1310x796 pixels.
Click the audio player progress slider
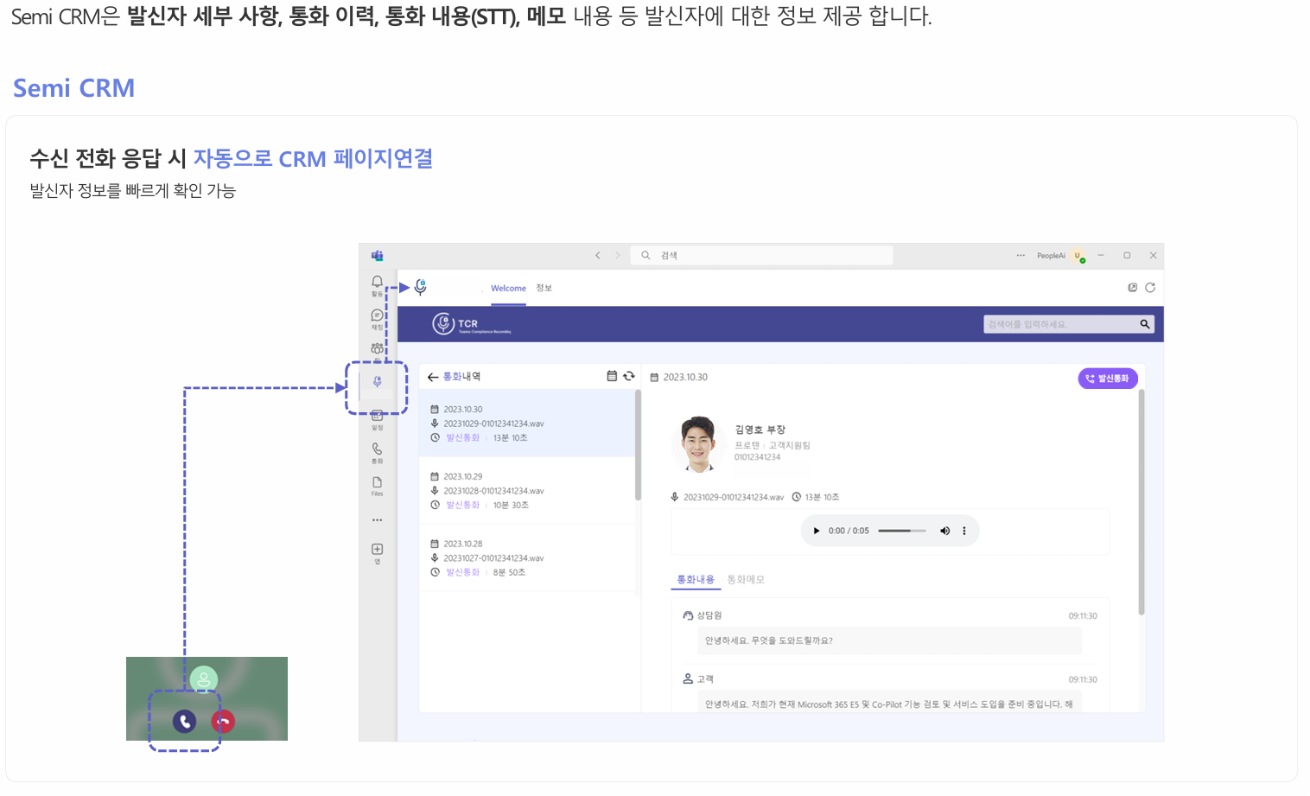click(x=901, y=531)
